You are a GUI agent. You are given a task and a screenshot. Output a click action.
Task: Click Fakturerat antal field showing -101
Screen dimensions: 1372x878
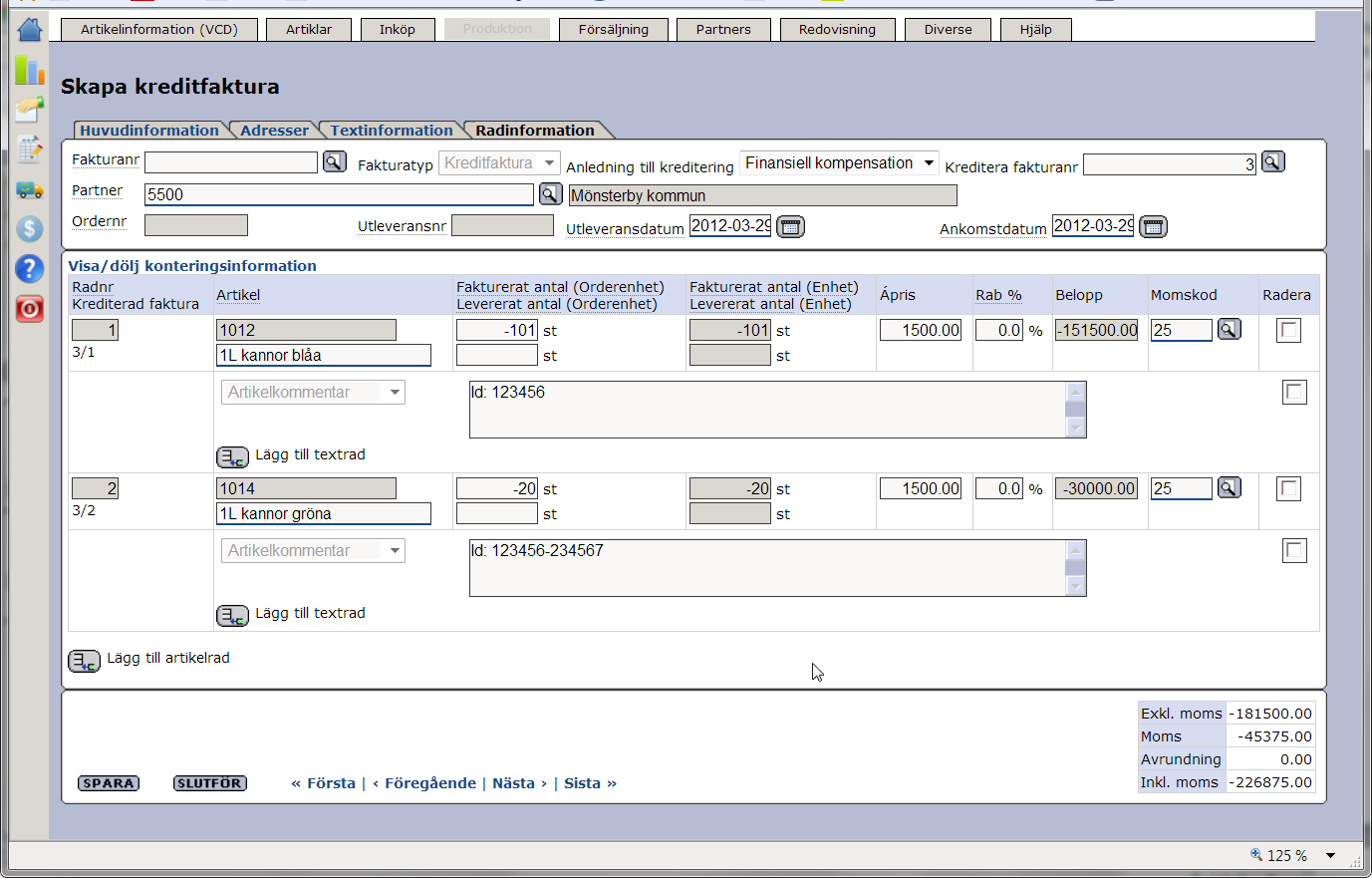[497, 330]
